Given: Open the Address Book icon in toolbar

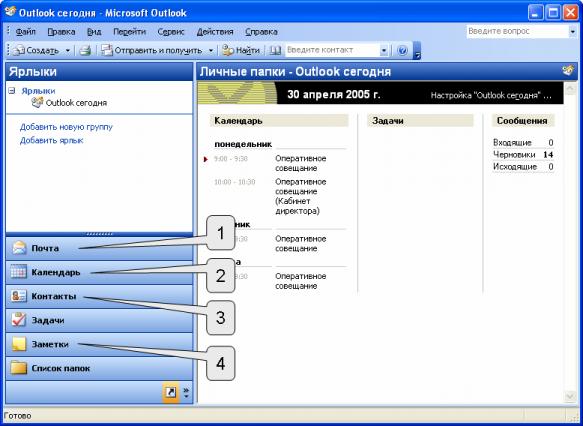Looking at the screenshot, I should pyautogui.click(x=275, y=50).
